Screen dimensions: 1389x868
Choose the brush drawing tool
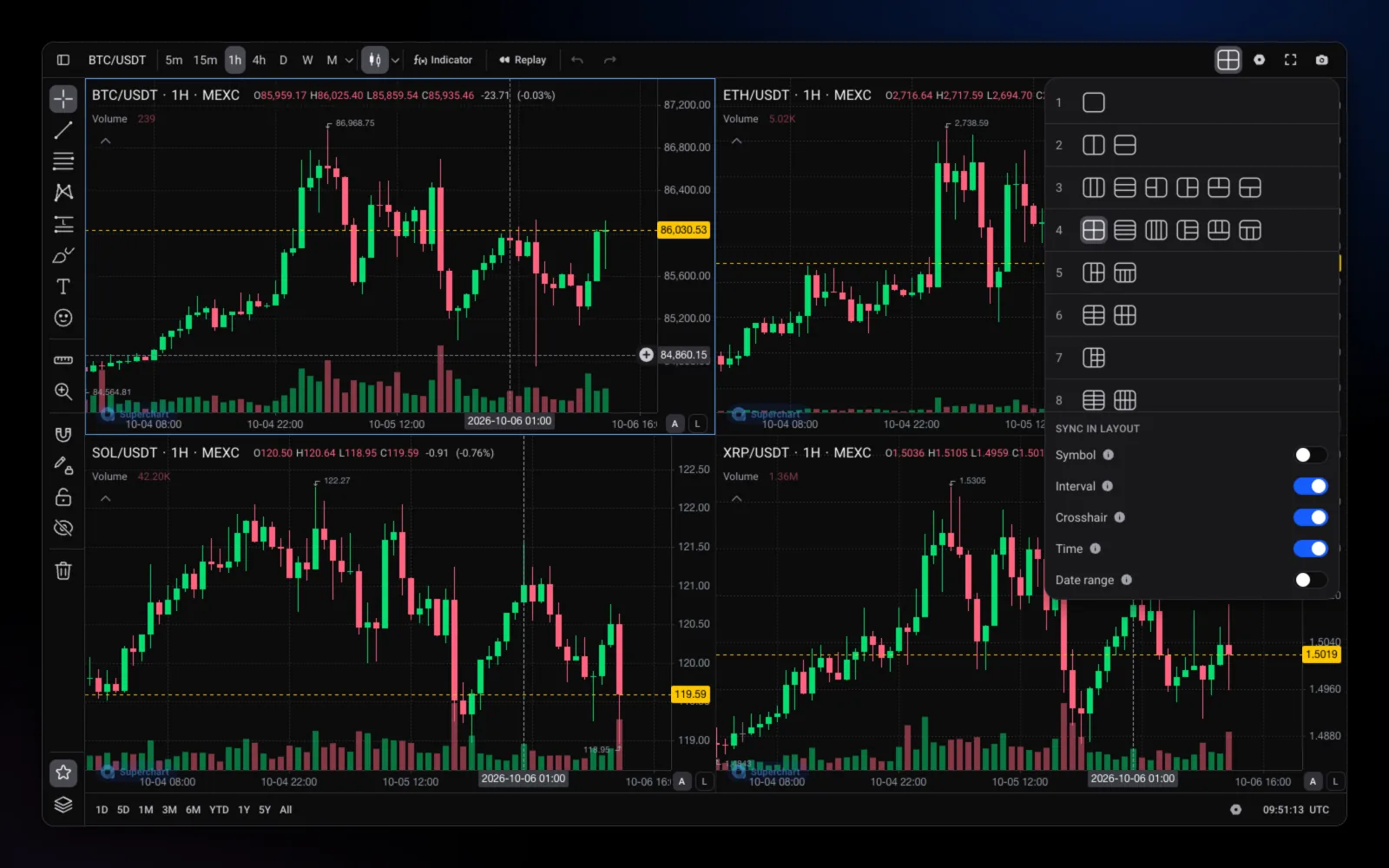tap(63, 255)
